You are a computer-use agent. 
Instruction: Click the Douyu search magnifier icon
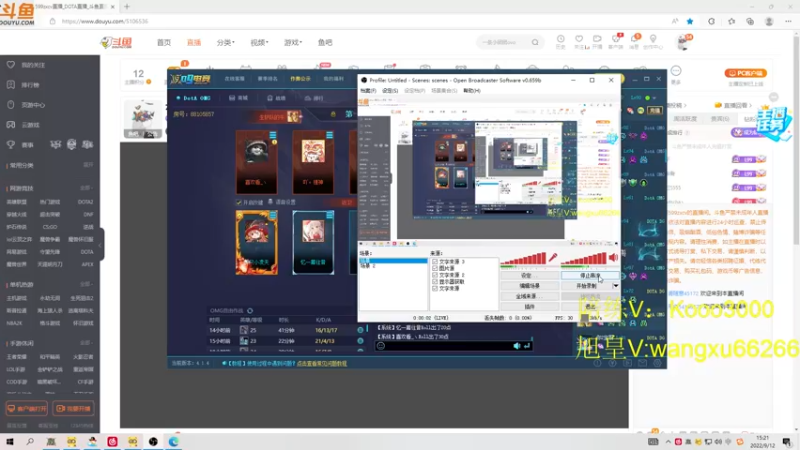coord(535,42)
